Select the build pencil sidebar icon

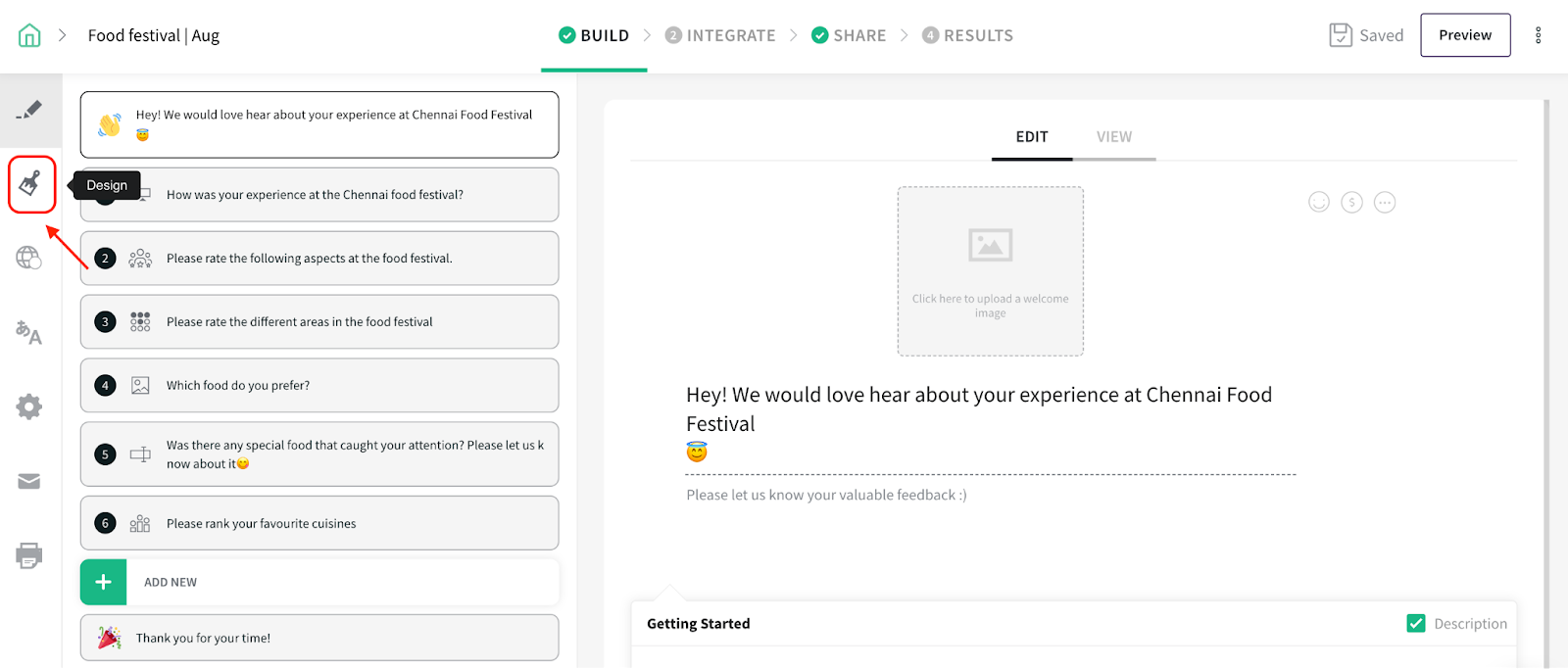(29, 110)
